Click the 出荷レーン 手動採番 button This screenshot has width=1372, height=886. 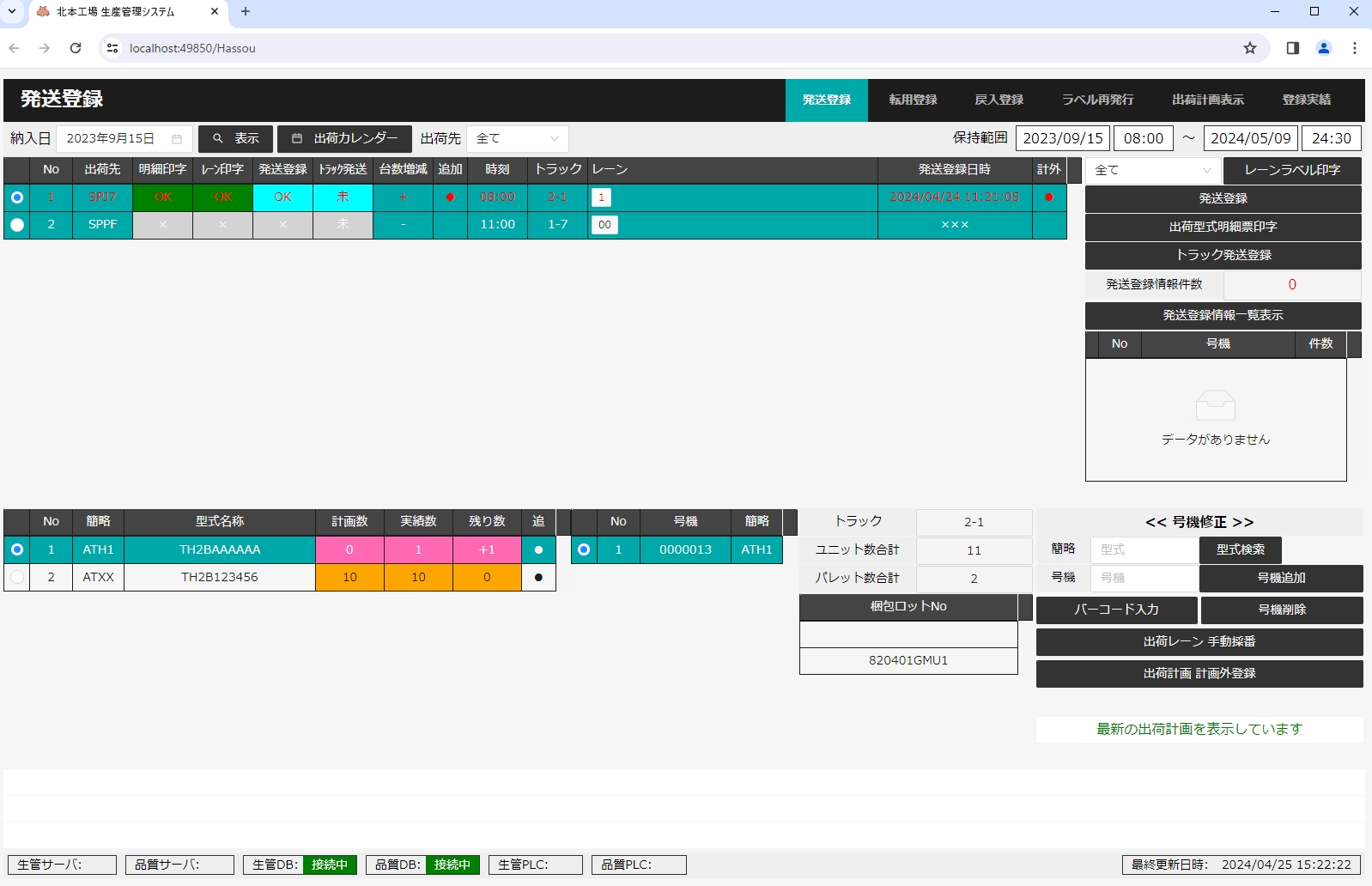(1199, 642)
